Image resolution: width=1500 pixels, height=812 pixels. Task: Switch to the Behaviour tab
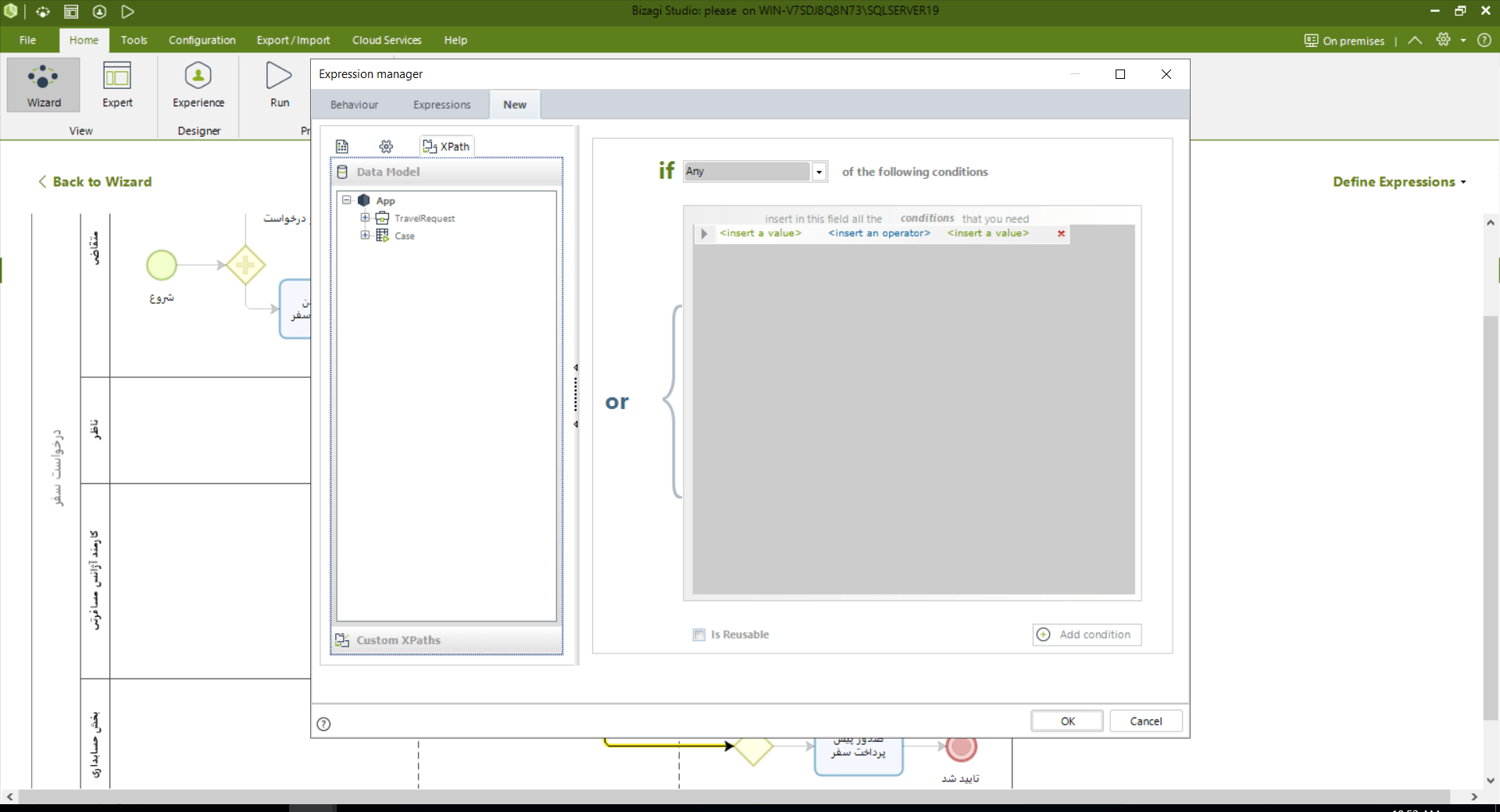(x=354, y=105)
